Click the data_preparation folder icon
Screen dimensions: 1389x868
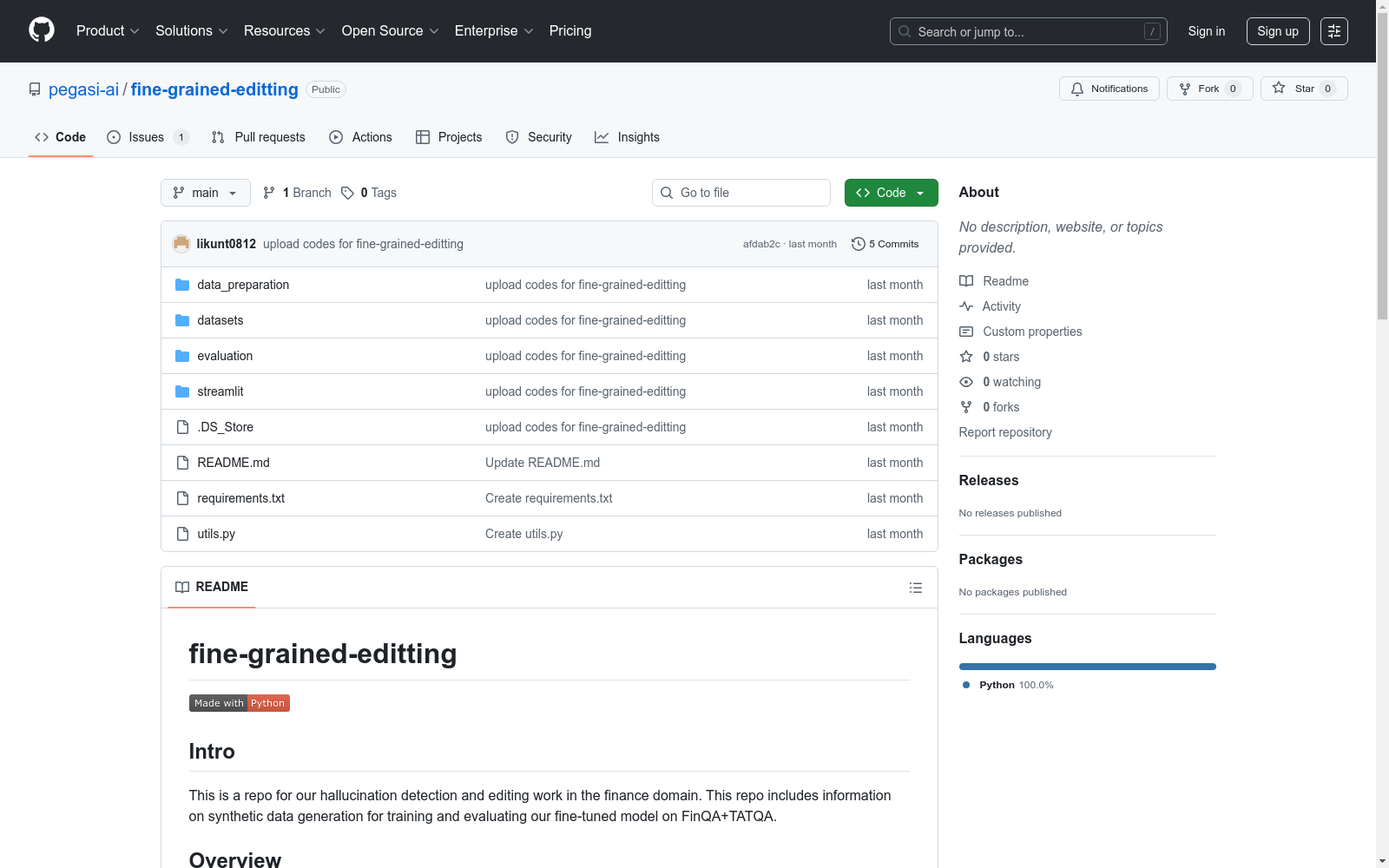click(x=182, y=285)
